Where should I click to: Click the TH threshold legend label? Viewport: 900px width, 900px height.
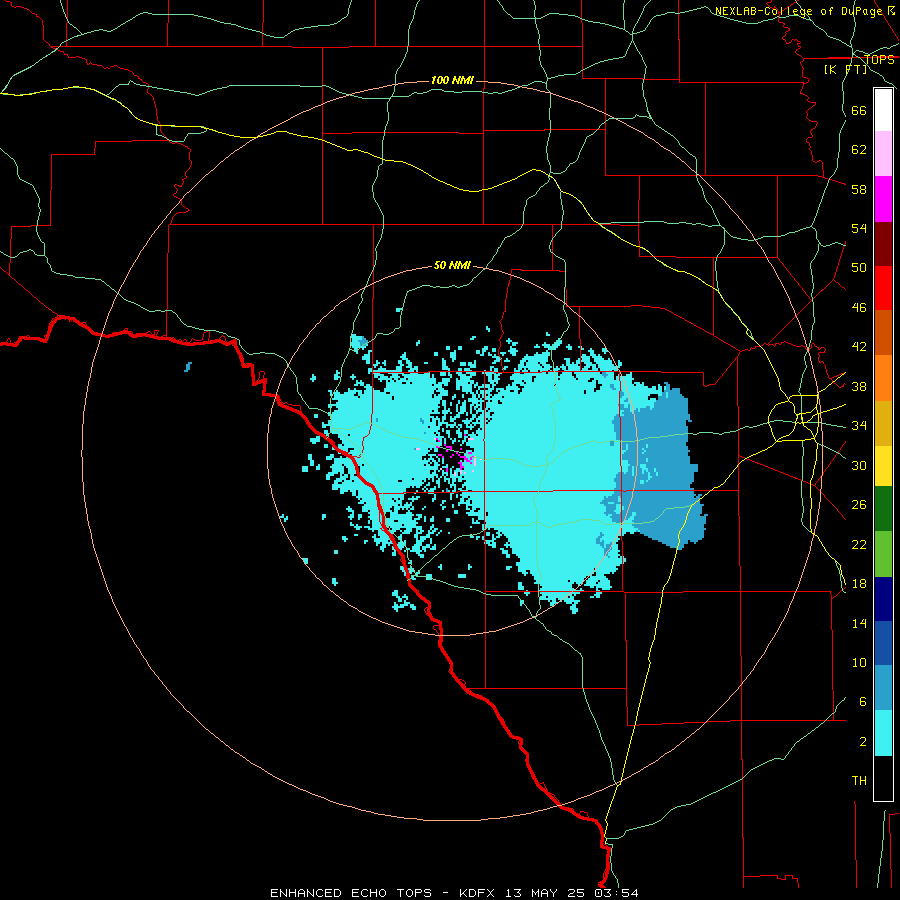859,781
